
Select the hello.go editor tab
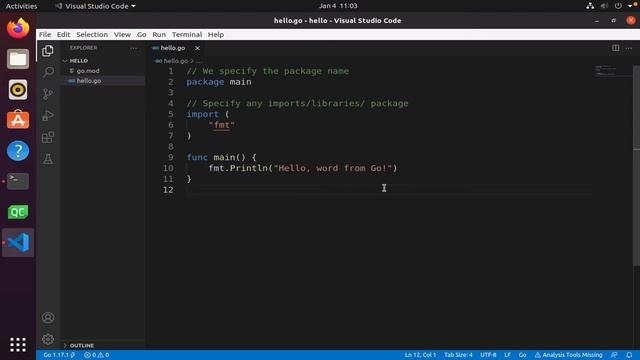point(173,48)
